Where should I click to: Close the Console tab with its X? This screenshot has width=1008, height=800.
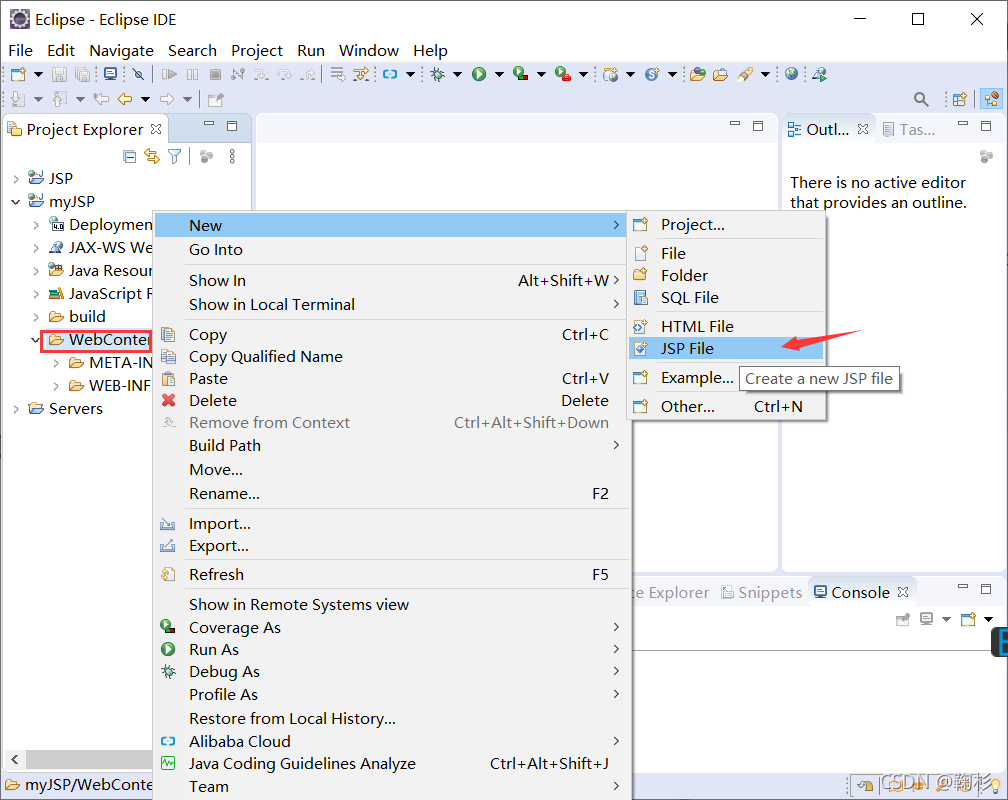(x=903, y=592)
